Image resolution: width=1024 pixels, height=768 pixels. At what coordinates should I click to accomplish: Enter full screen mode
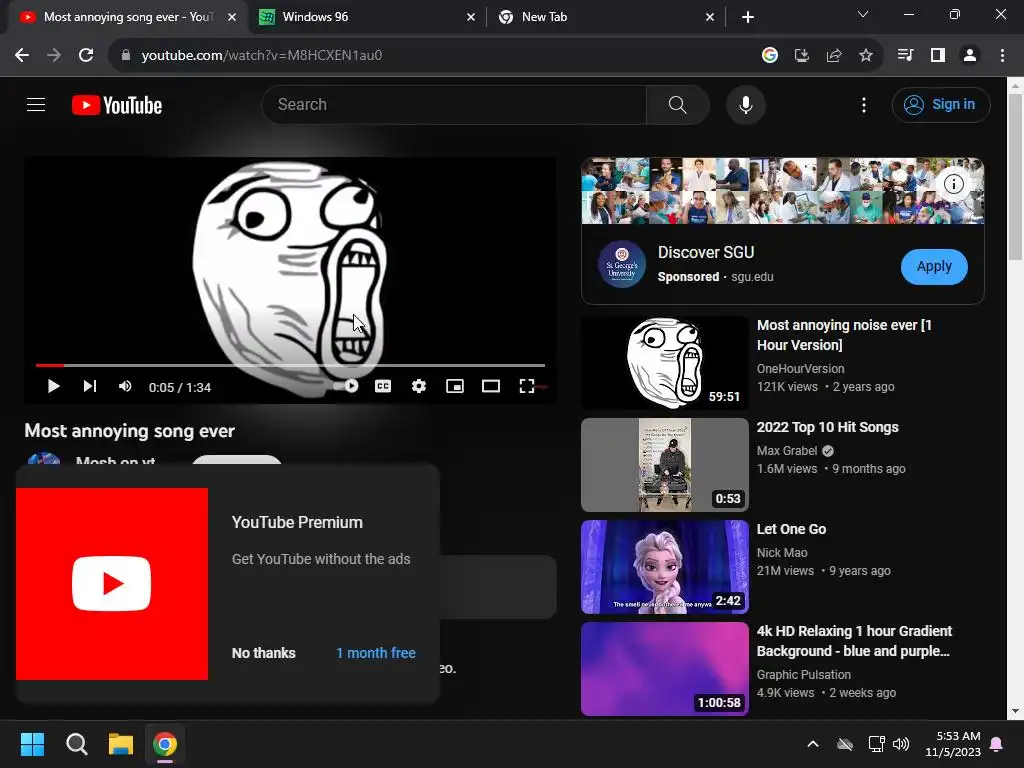coord(527,387)
